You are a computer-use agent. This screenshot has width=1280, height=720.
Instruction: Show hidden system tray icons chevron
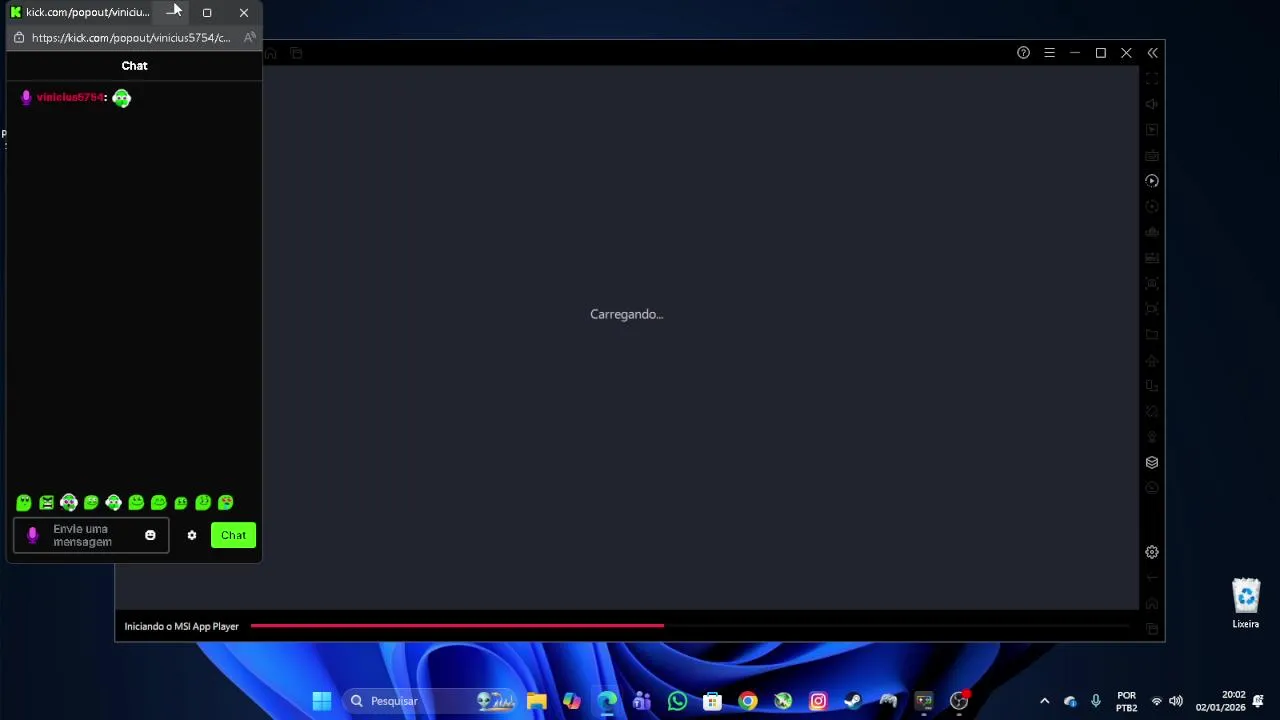(x=1045, y=701)
